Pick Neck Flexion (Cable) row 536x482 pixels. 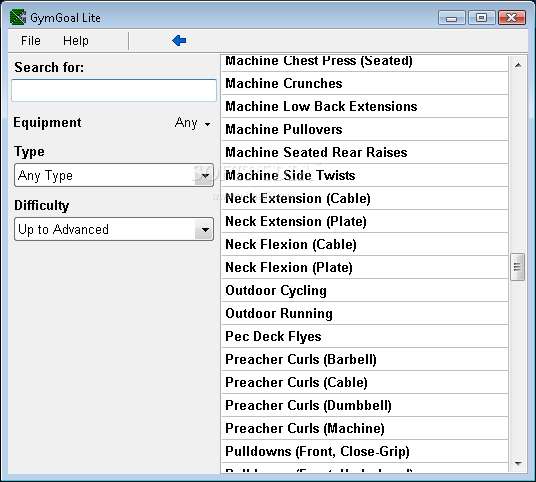(365, 244)
